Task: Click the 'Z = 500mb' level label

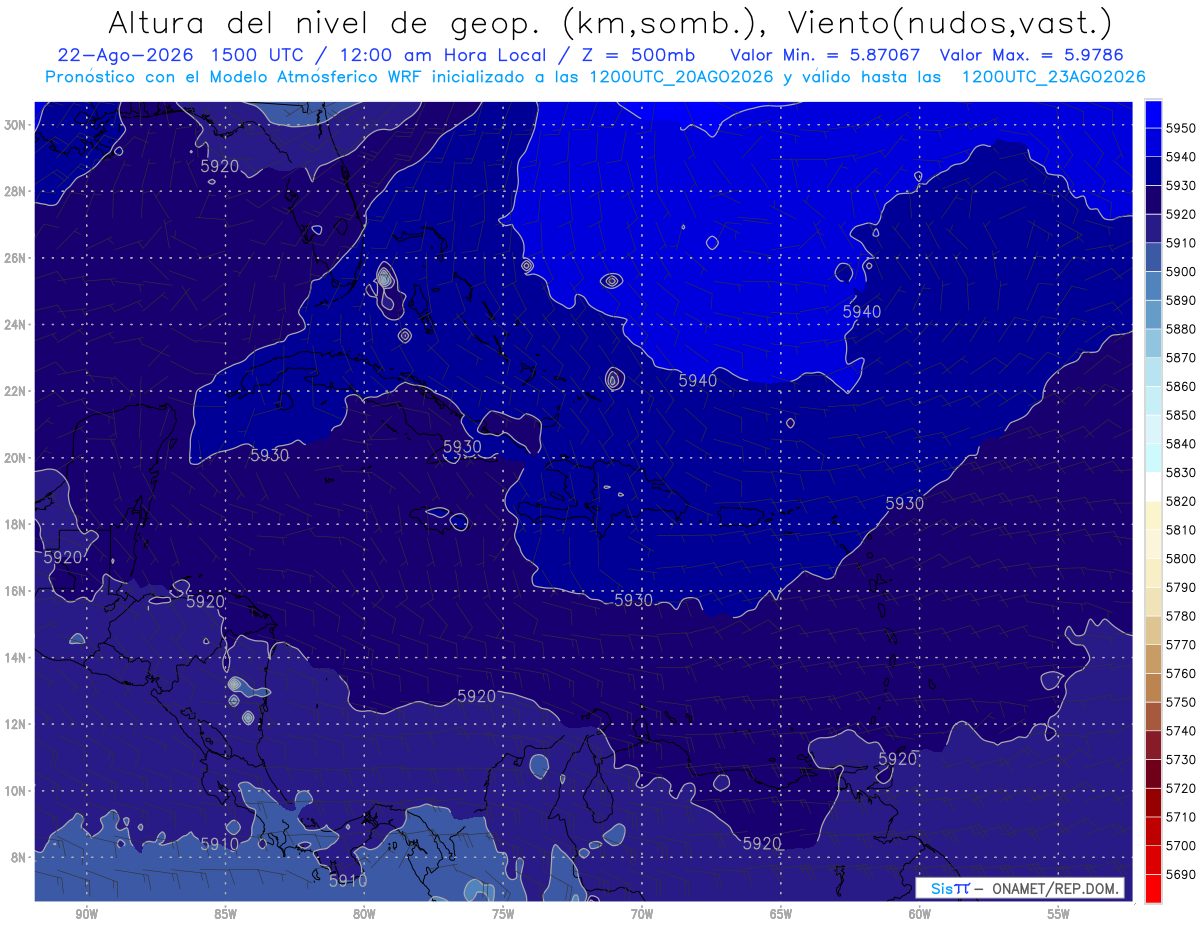Action: coord(634,55)
